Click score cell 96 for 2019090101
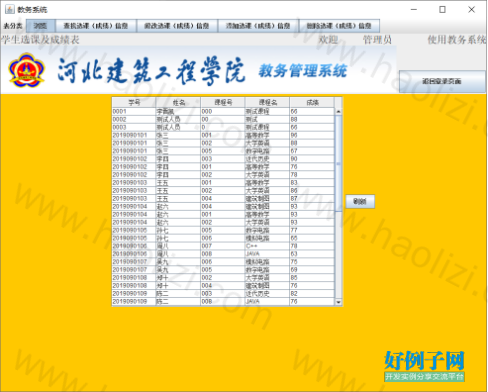 312,135
